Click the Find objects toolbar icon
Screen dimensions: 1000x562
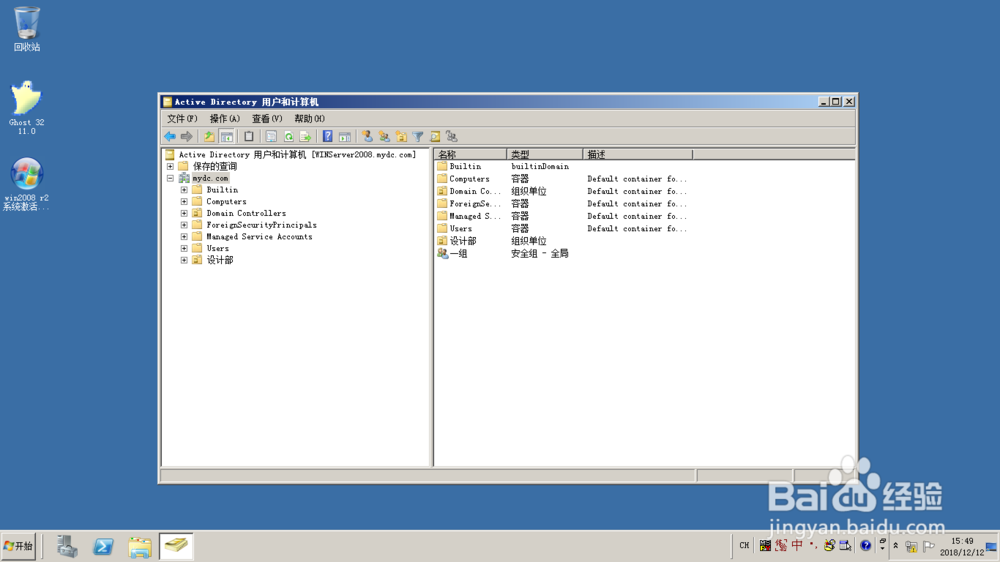435,137
